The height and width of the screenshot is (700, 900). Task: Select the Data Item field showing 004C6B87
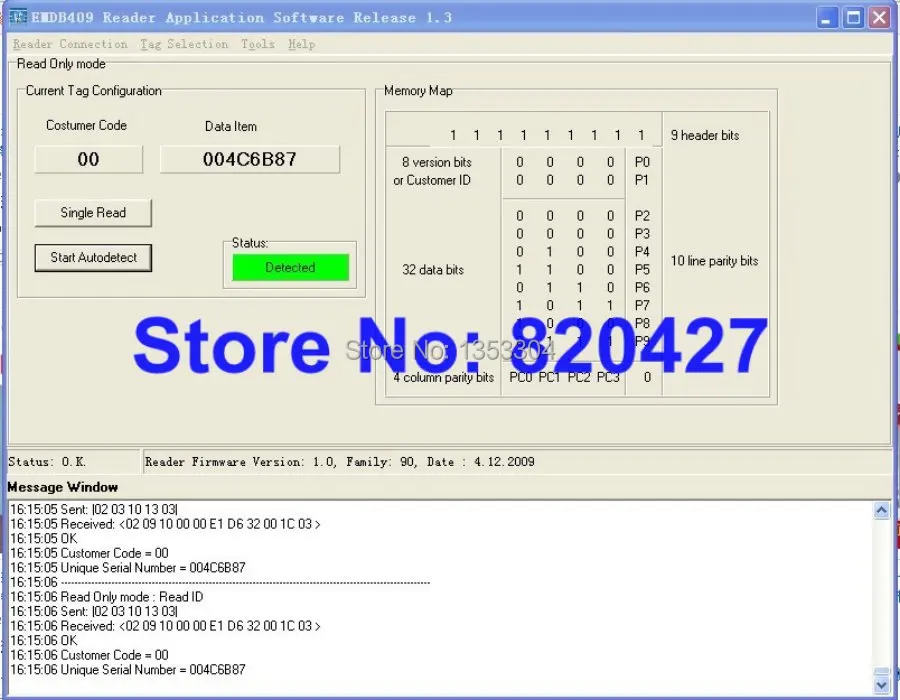pyautogui.click(x=249, y=158)
